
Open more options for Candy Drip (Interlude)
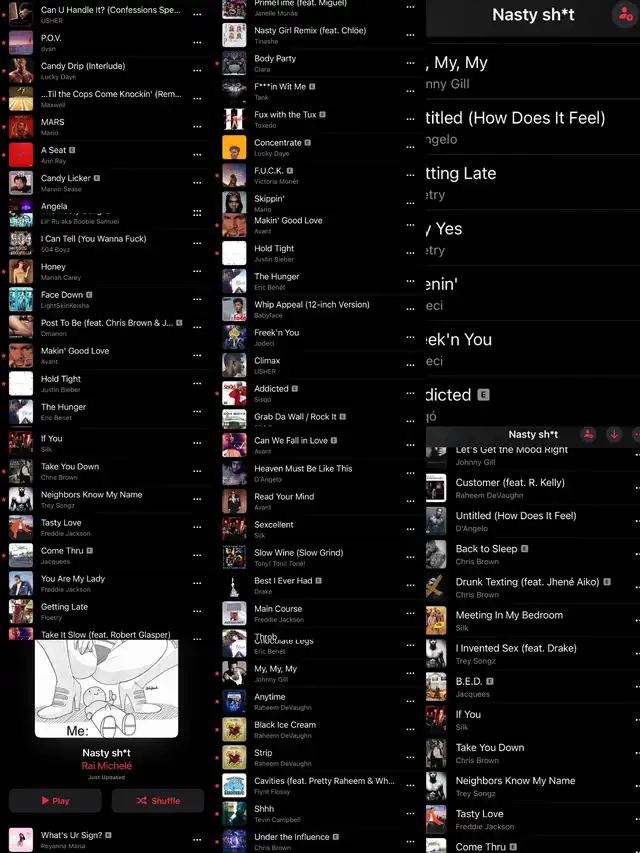197,71
